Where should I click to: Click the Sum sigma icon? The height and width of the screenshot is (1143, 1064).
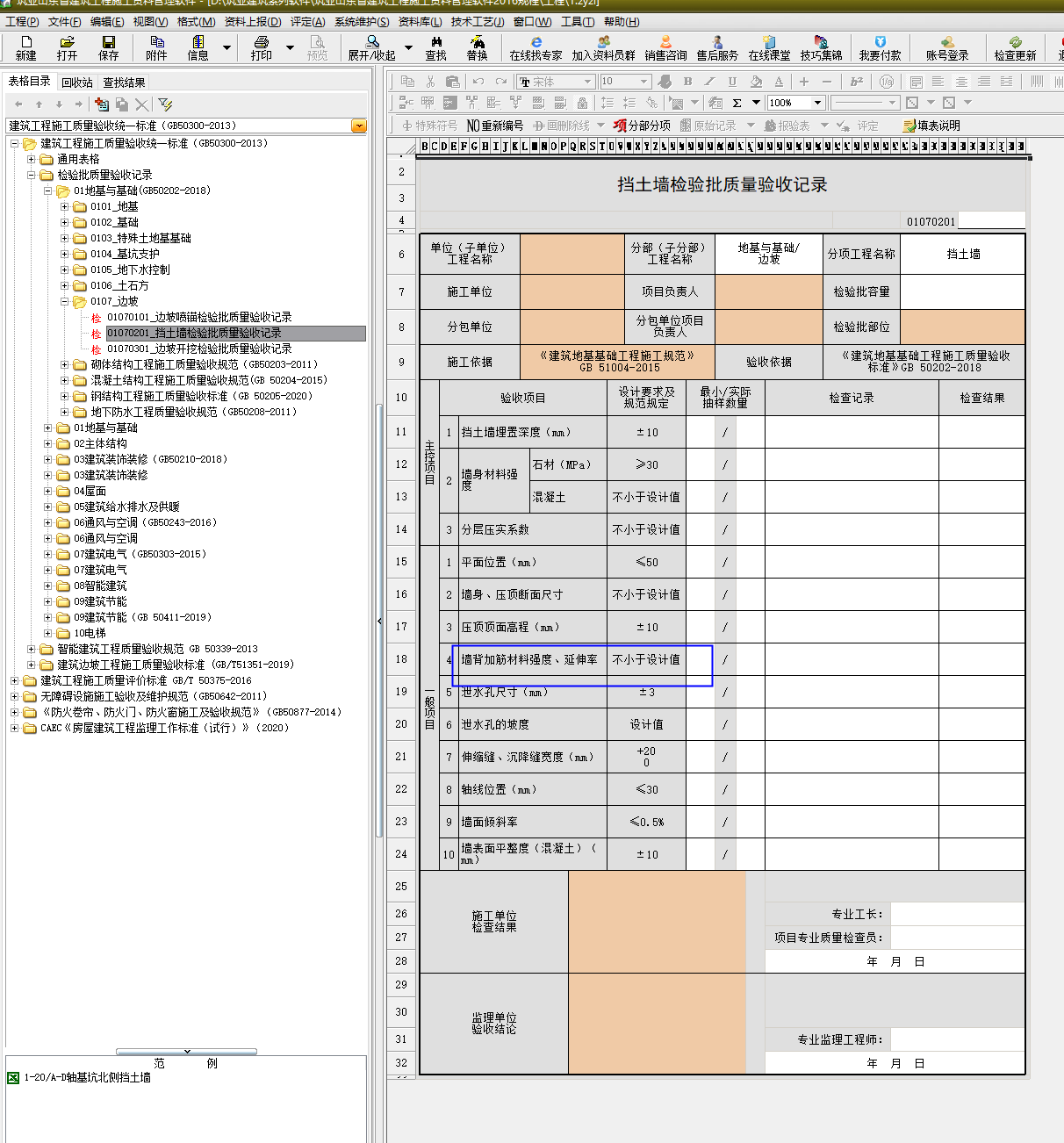(x=737, y=103)
